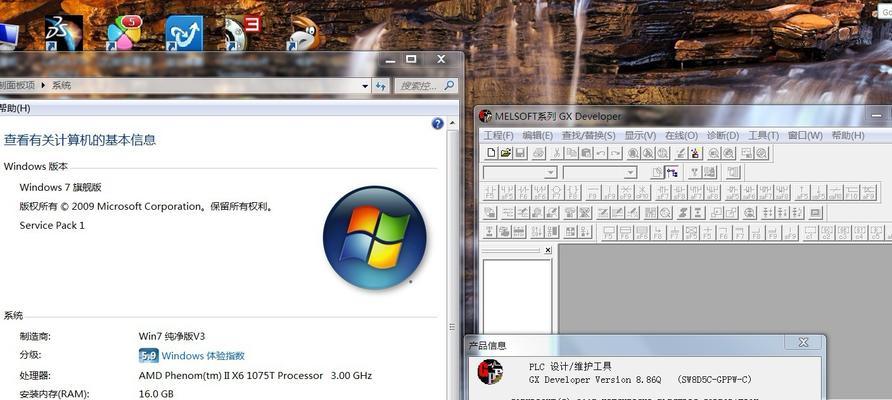Open the 工具(T) menu
The width and height of the screenshot is (892, 400).
point(763,135)
